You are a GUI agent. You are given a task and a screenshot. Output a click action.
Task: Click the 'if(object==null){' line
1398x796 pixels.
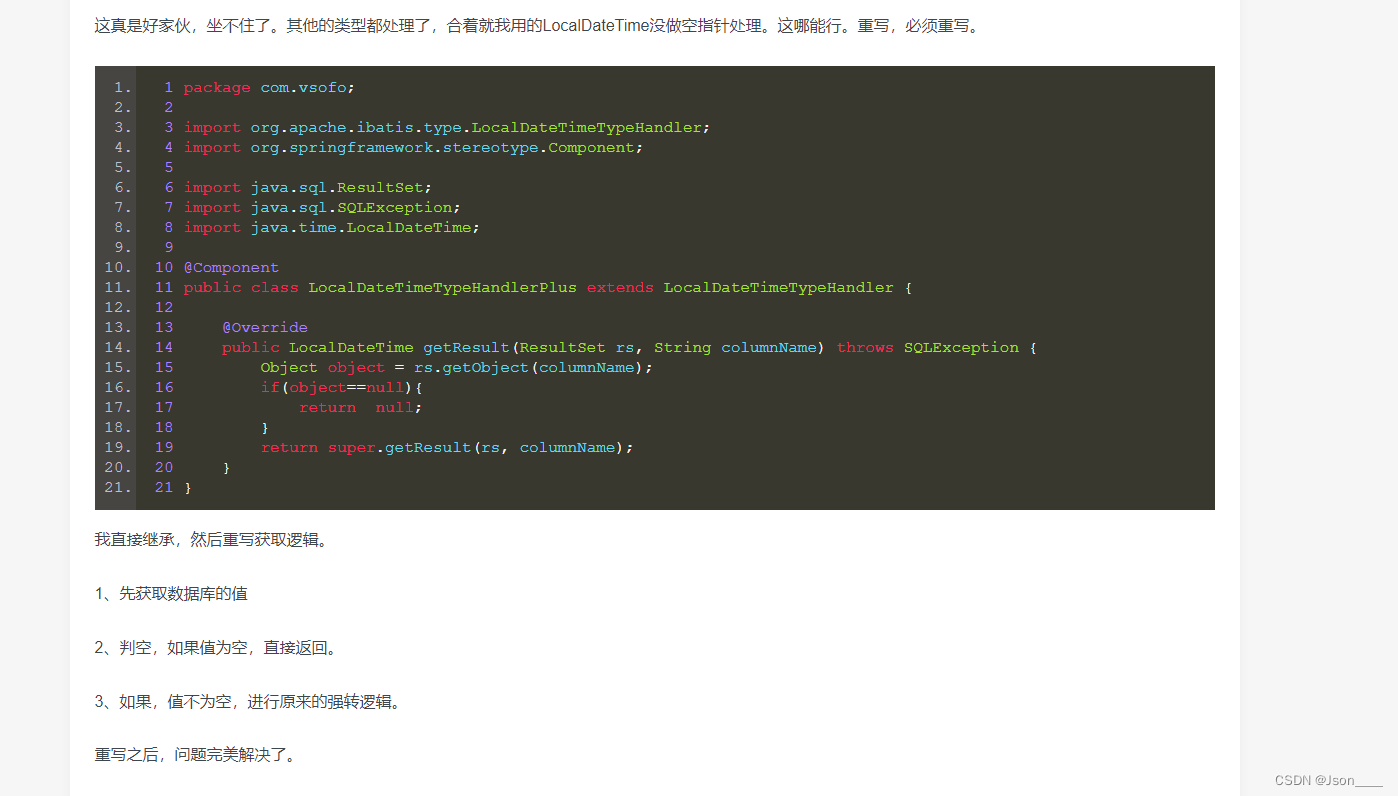(342, 388)
